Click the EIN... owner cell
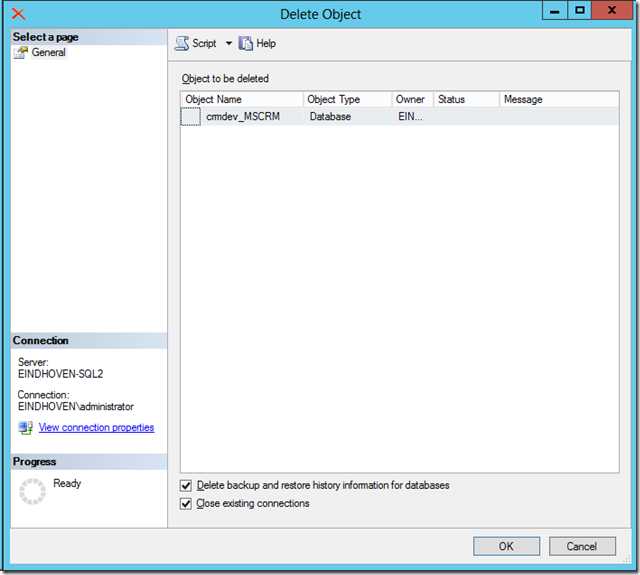 [410, 117]
